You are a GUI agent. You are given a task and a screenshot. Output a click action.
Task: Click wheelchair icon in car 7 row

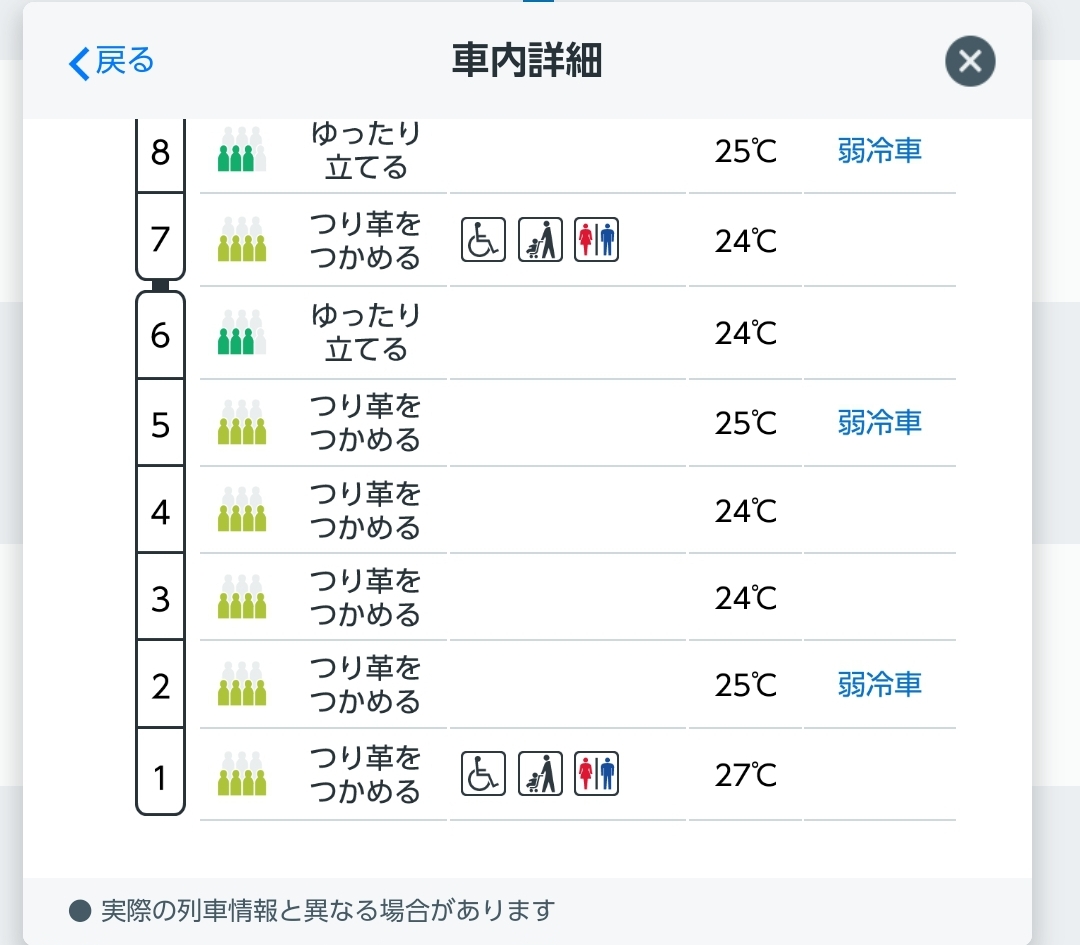tap(483, 240)
